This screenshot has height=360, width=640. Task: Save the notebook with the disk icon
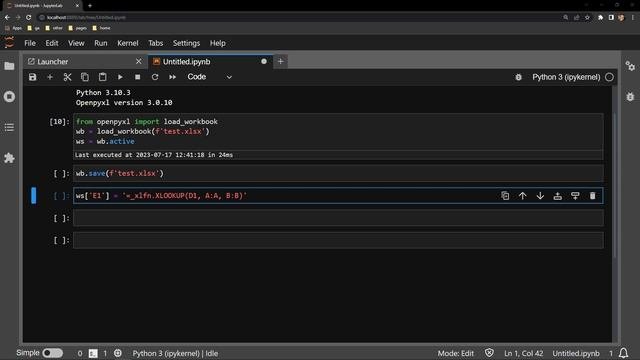32,77
